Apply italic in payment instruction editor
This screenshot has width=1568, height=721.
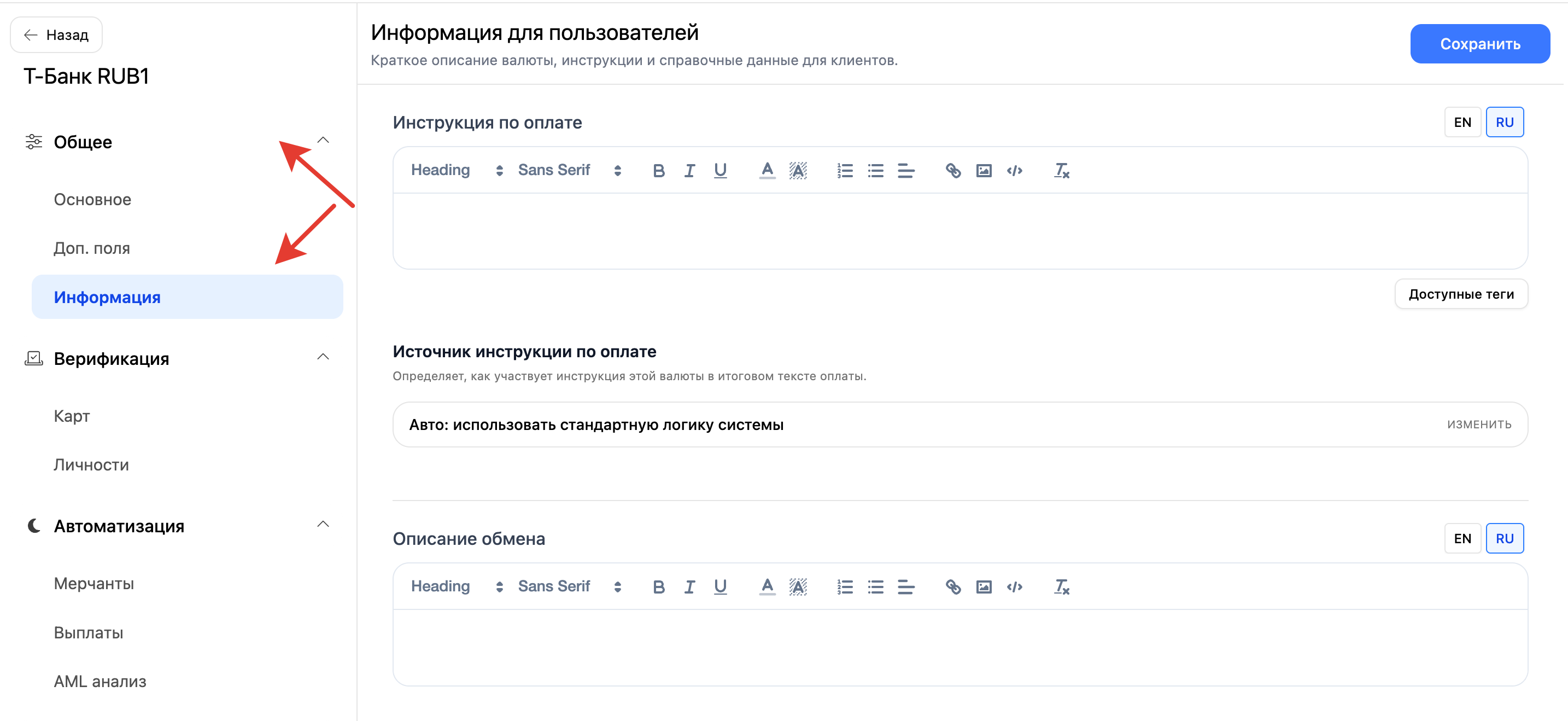coord(689,171)
